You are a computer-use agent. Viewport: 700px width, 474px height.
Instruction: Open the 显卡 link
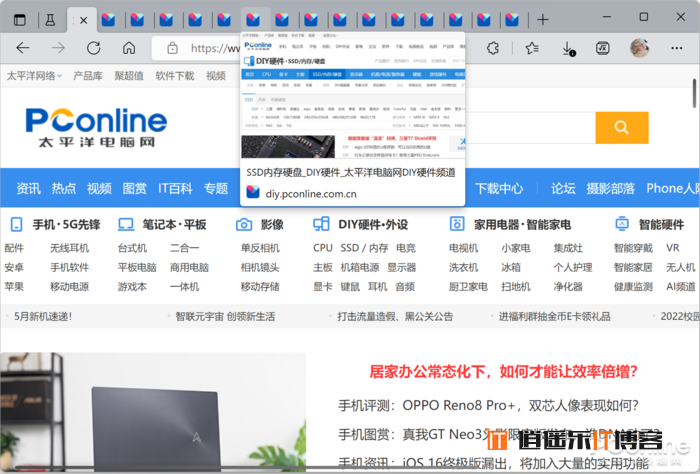pos(323,287)
